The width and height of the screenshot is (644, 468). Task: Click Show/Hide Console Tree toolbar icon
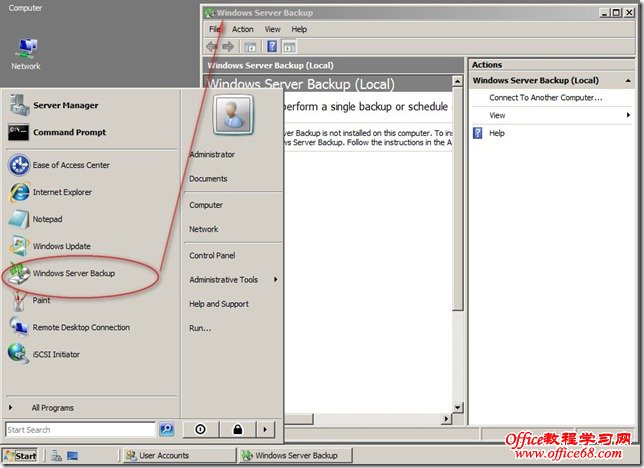[250, 47]
